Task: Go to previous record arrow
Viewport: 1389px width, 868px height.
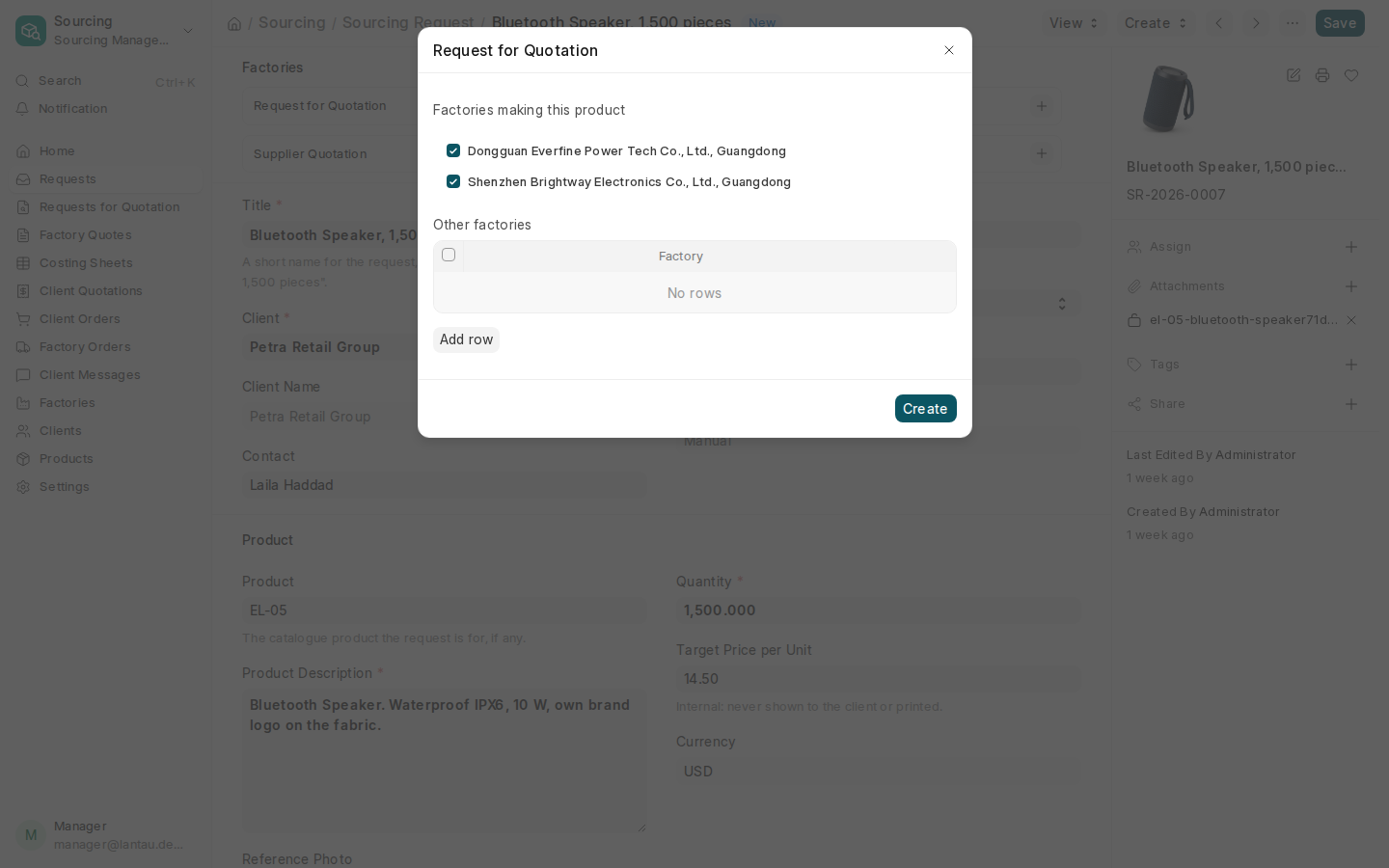Action: click(1219, 23)
